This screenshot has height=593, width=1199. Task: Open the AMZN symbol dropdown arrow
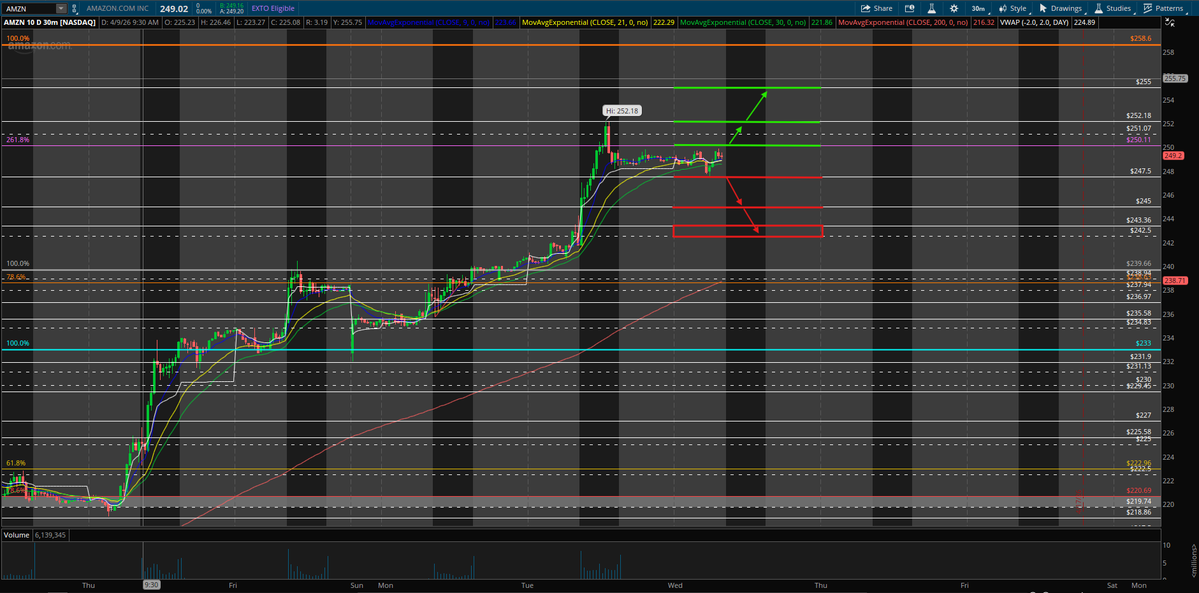click(60, 8)
